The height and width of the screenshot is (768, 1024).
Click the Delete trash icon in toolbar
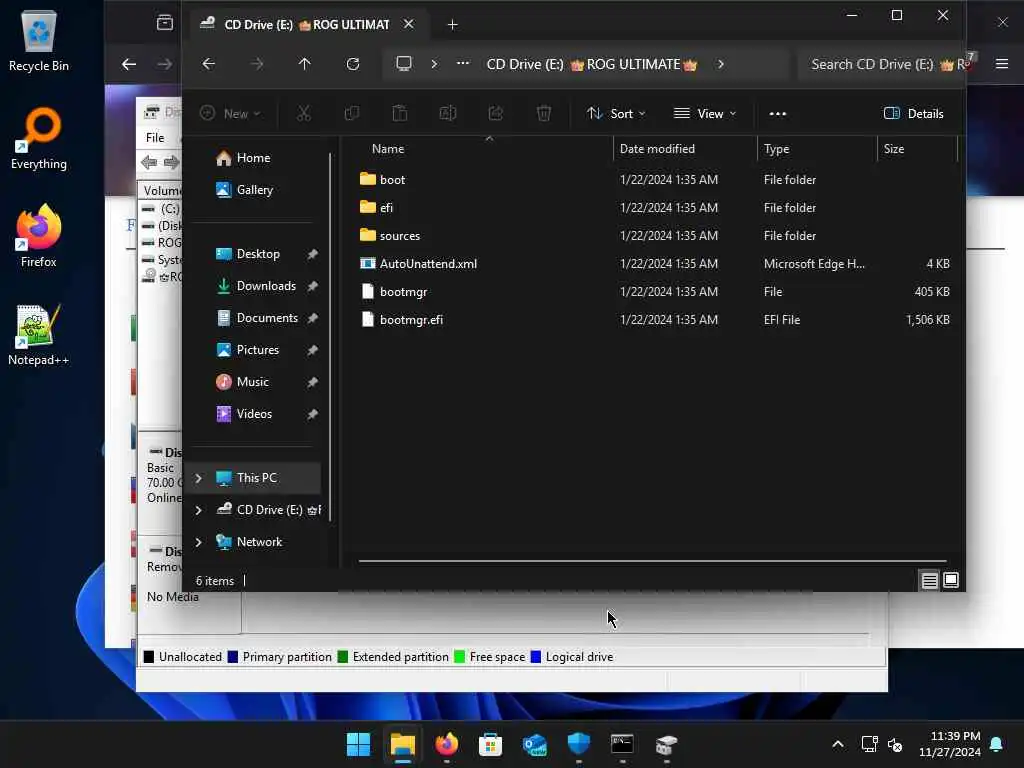pyautogui.click(x=543, y=114)
